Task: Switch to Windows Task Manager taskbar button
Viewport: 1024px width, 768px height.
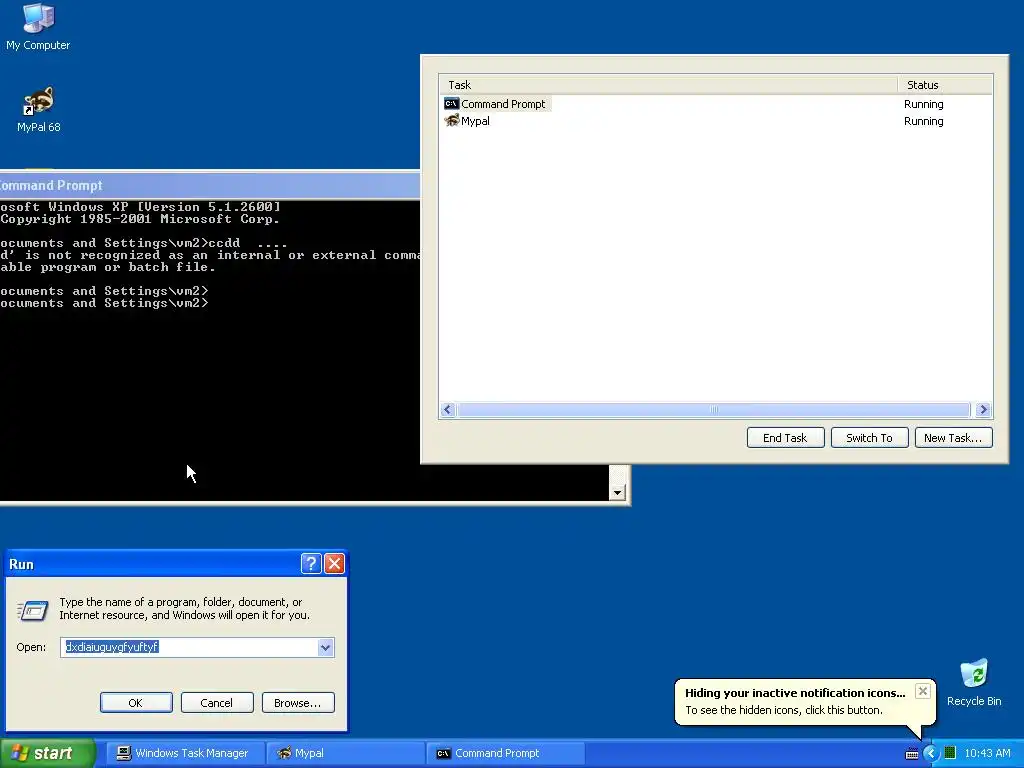Action: pyautogui.click(x=185, y=753)
